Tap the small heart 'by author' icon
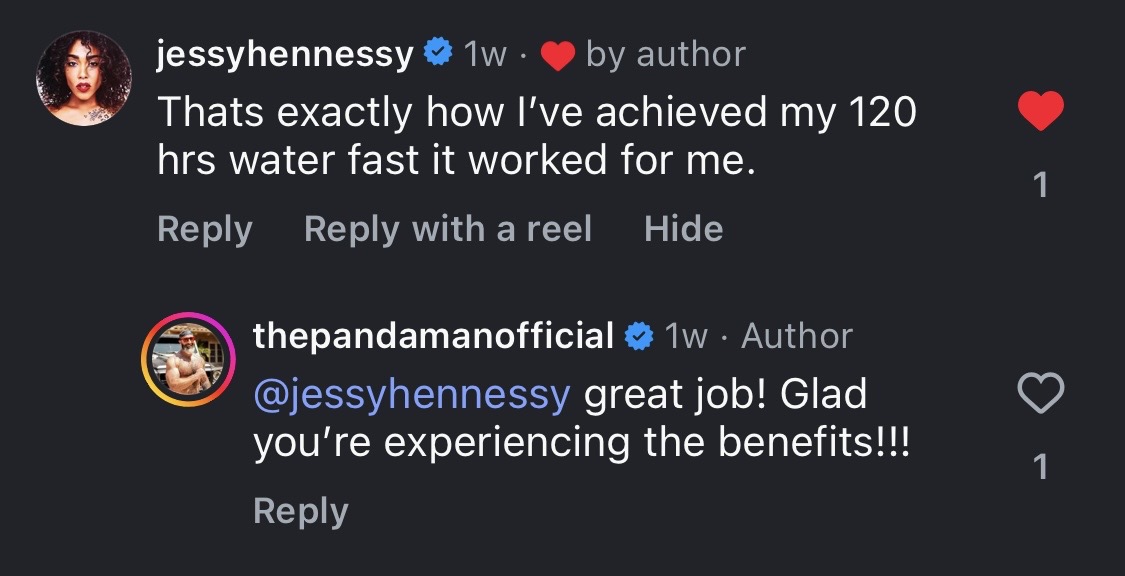Screen dimensions: 1125x576 click(557, 56)
